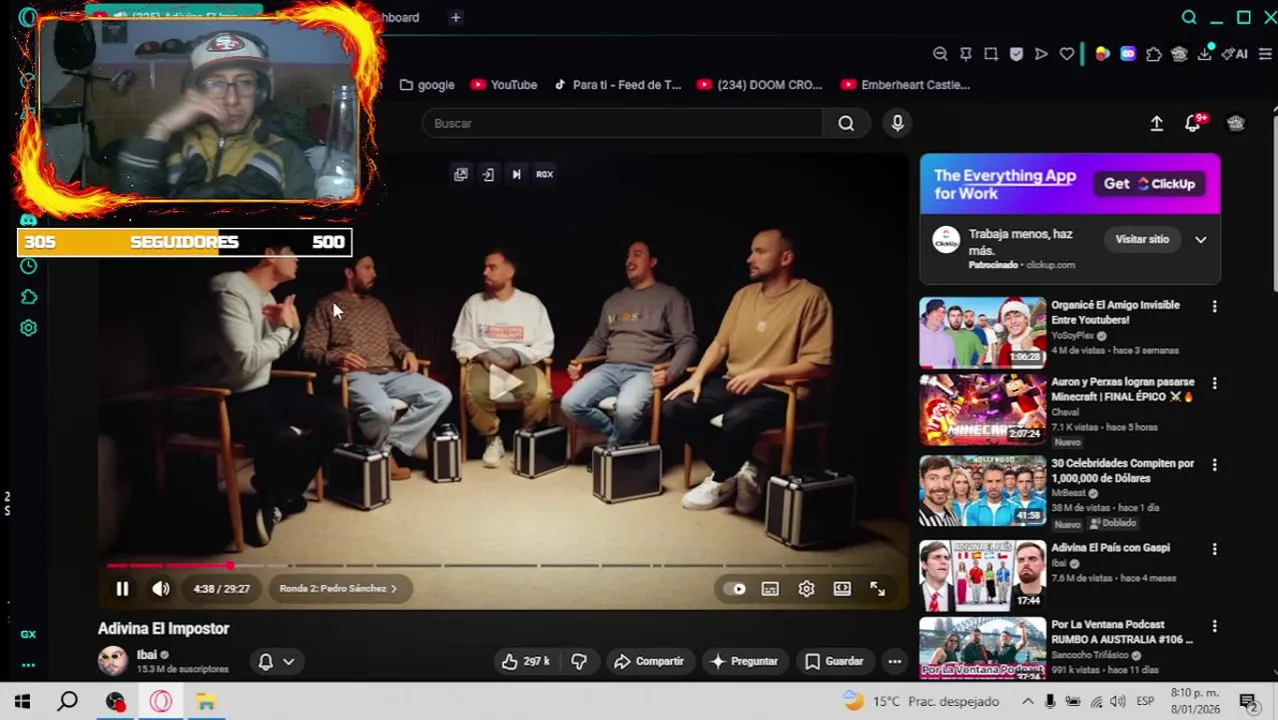
Task: Open chapter Ronda 2: Pedro Sánchez
Action: [338, 589]
